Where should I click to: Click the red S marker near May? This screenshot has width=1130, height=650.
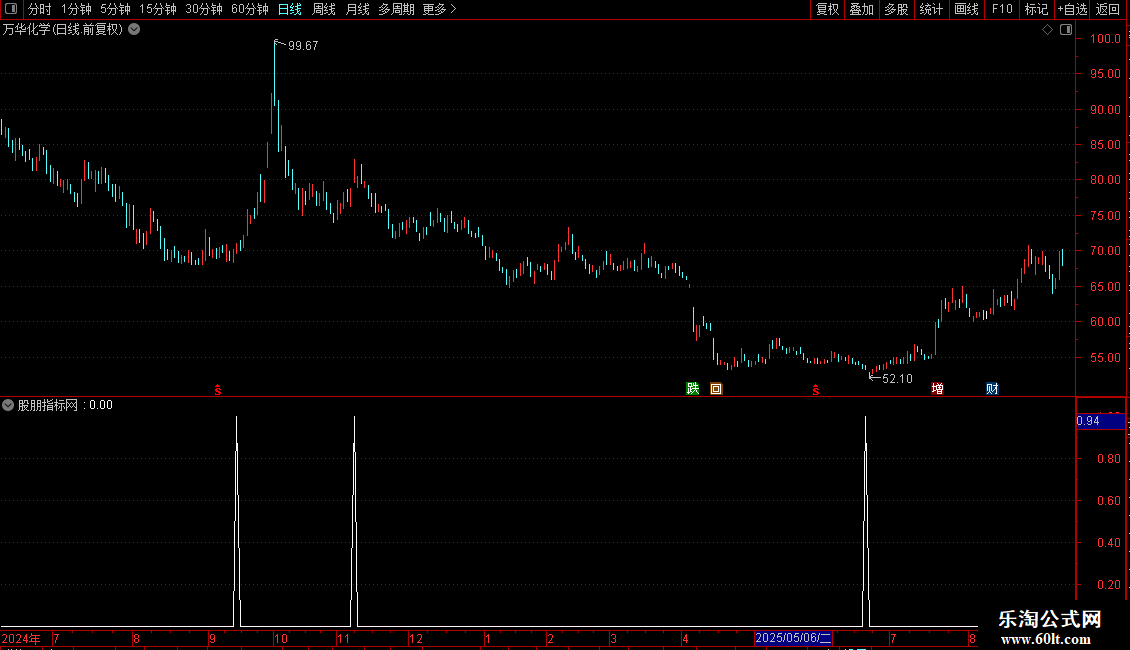pyautogui.click(x=816, y=390)
